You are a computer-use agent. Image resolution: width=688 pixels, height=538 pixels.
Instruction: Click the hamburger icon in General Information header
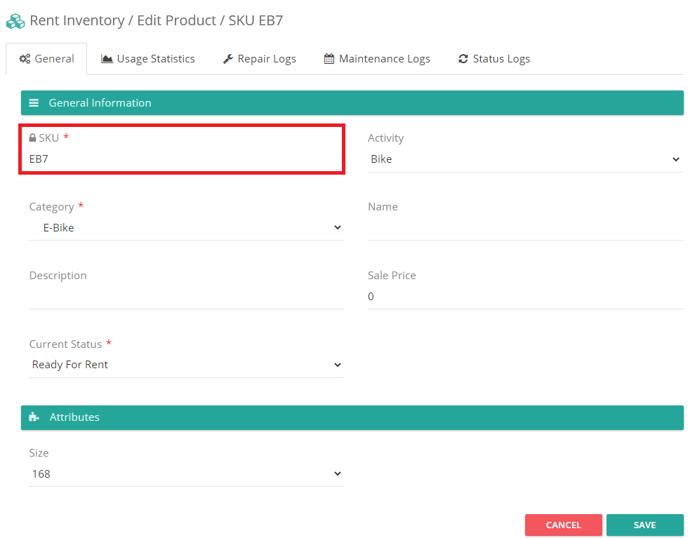[x=34, y=103]
